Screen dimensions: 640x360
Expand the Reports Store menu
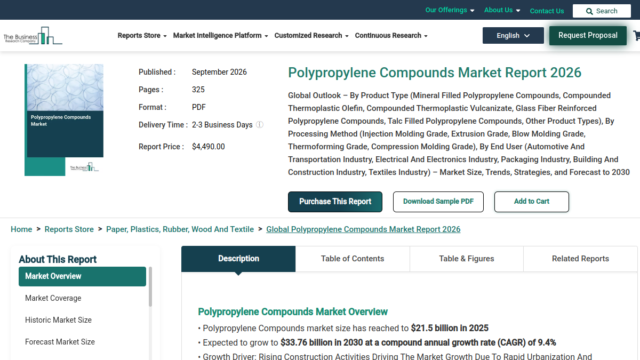pos(142,36)
